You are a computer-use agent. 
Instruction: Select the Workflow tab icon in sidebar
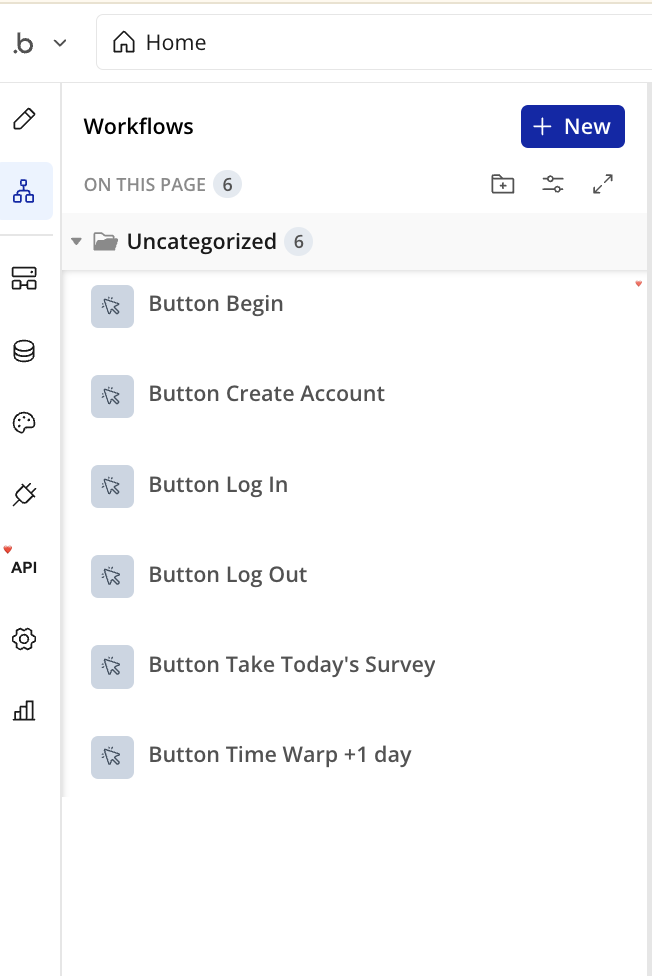(x=24, y=191)
